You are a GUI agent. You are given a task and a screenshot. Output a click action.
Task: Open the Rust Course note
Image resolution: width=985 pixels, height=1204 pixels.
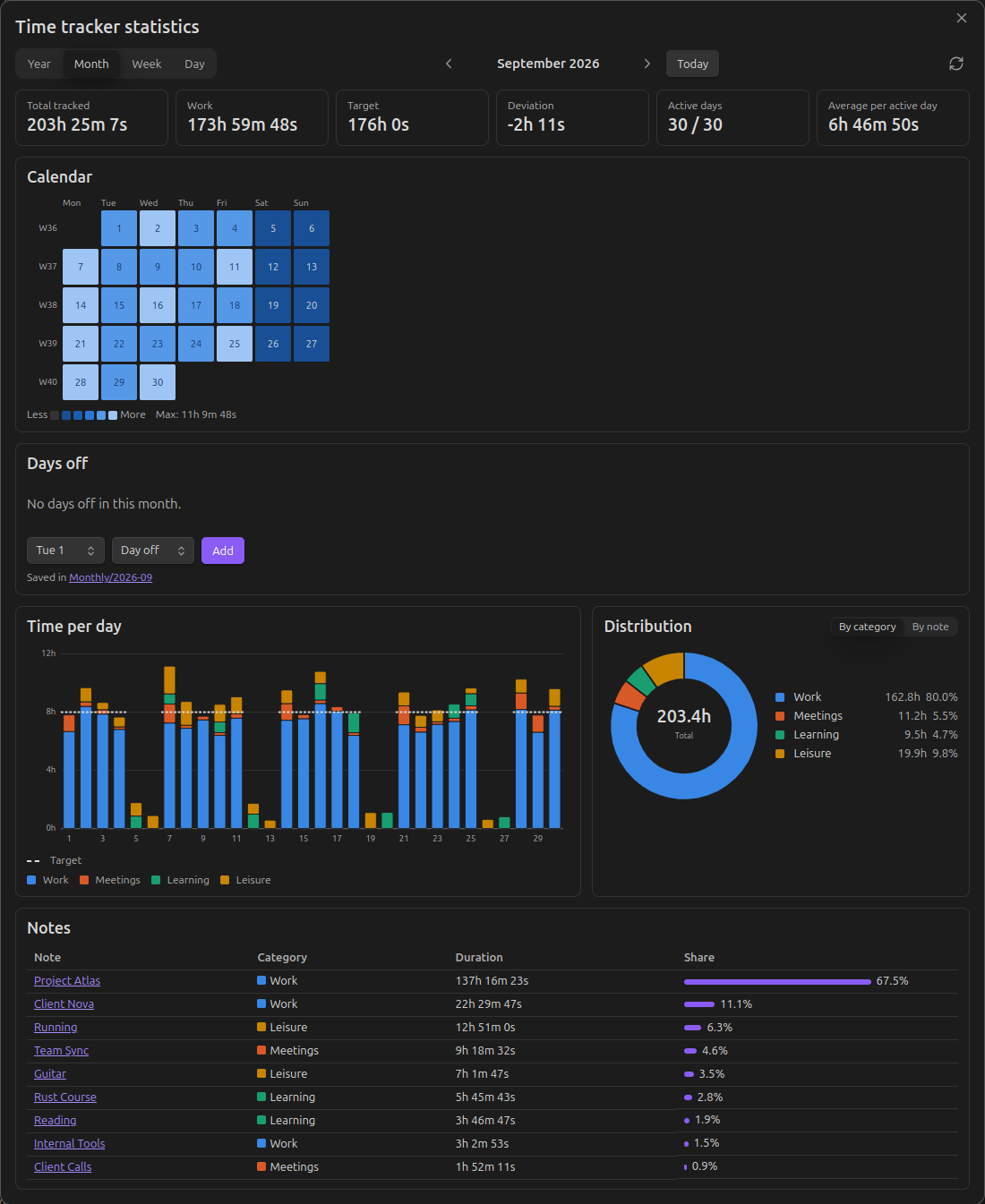pyautogui.click(x=65, y=1097)
